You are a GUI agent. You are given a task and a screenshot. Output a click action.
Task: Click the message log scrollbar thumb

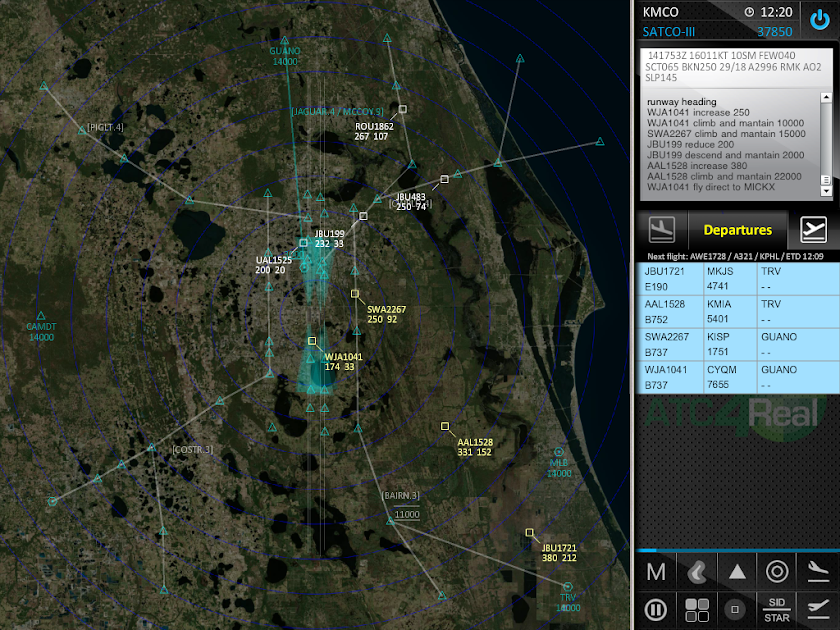click(x=826, y=180)
